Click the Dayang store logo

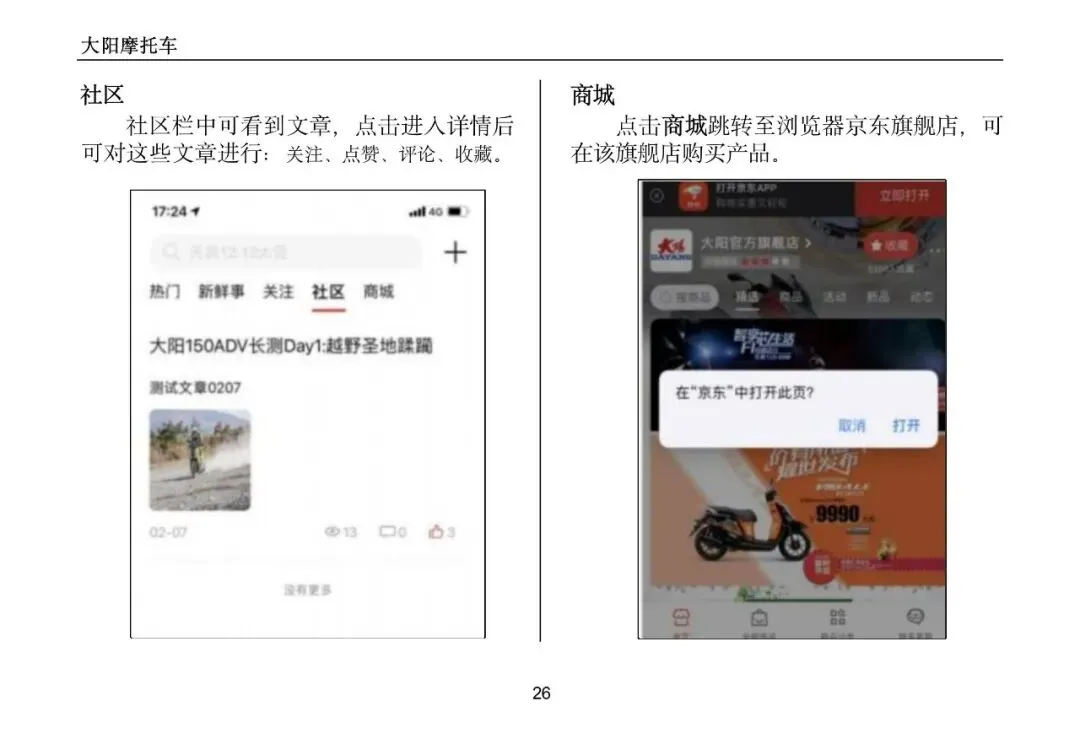[x=671, y=251]
